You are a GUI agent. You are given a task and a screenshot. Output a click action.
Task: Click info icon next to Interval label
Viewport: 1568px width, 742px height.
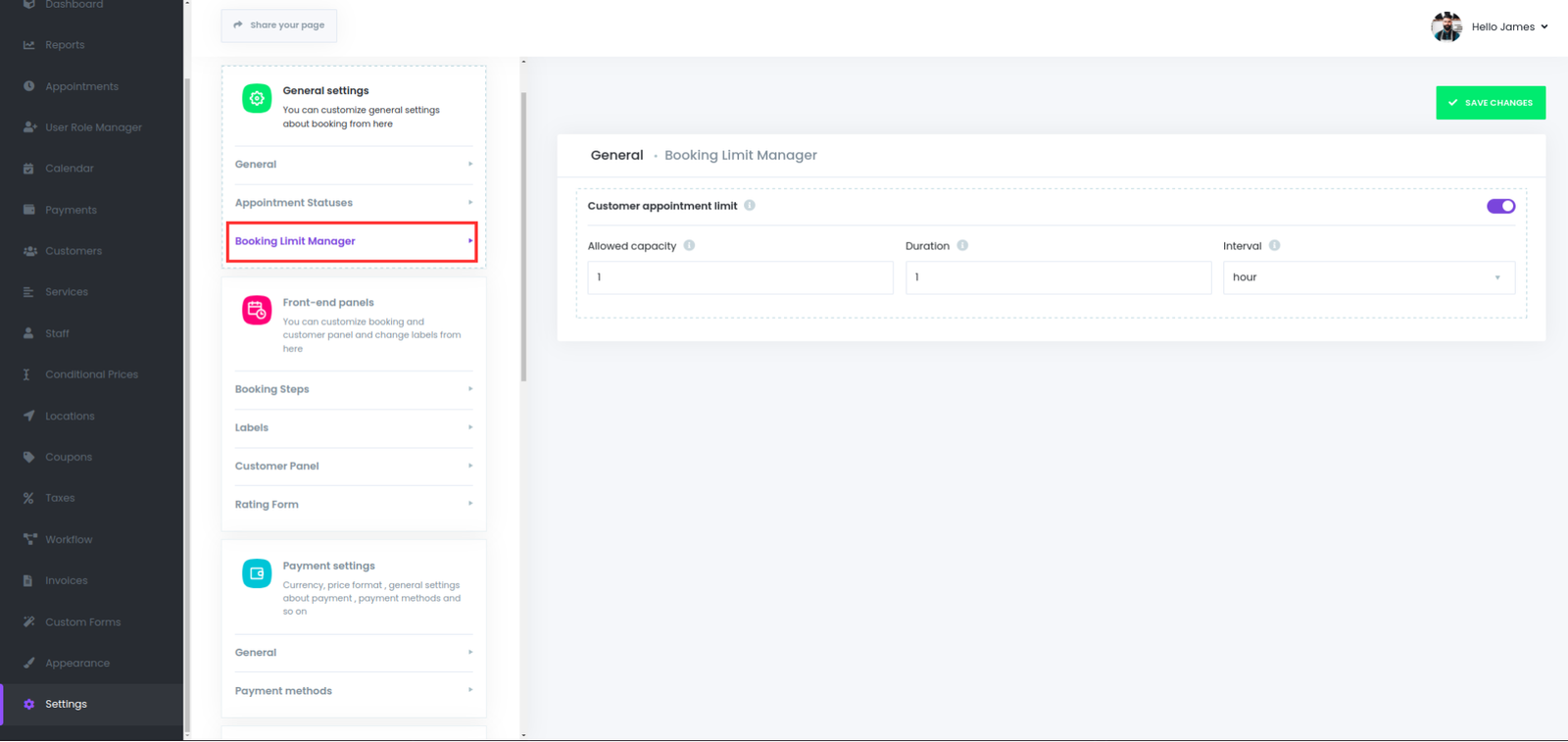point(1274,246)
